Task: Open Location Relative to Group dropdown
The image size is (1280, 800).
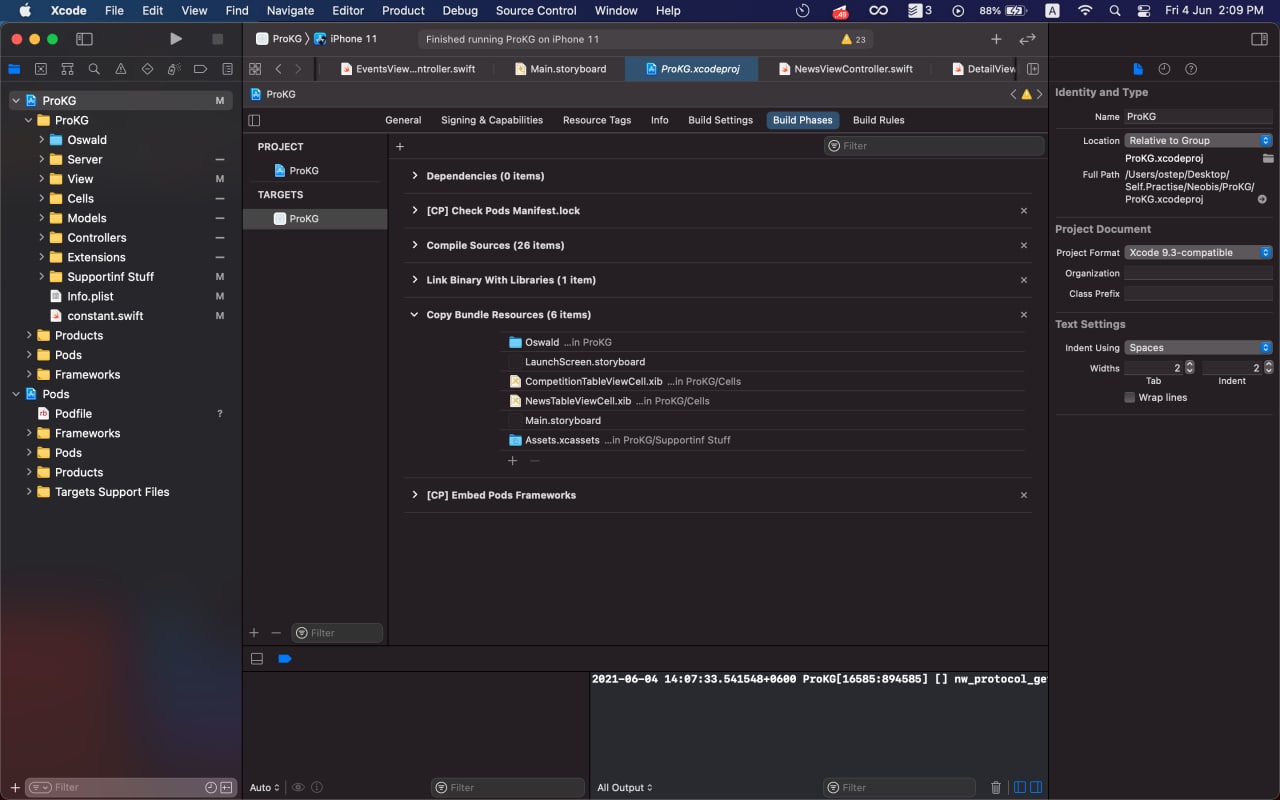Action: coord(1198,140)
